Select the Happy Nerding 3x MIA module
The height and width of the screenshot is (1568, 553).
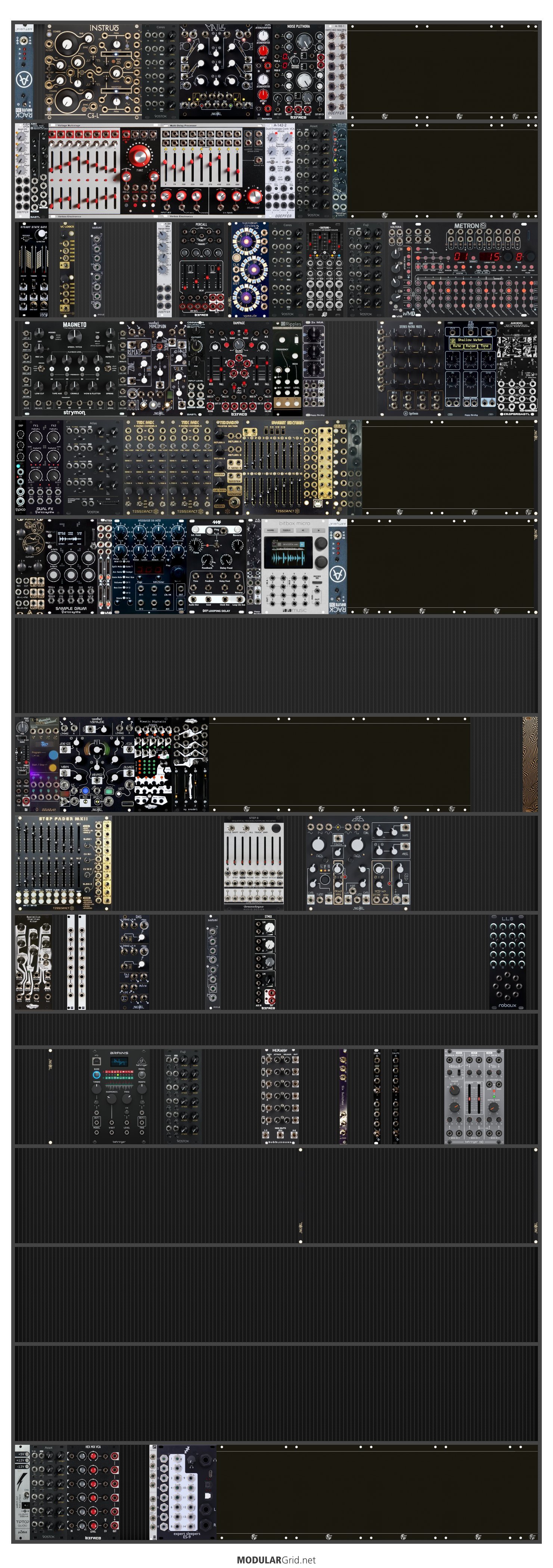[314, 369]
